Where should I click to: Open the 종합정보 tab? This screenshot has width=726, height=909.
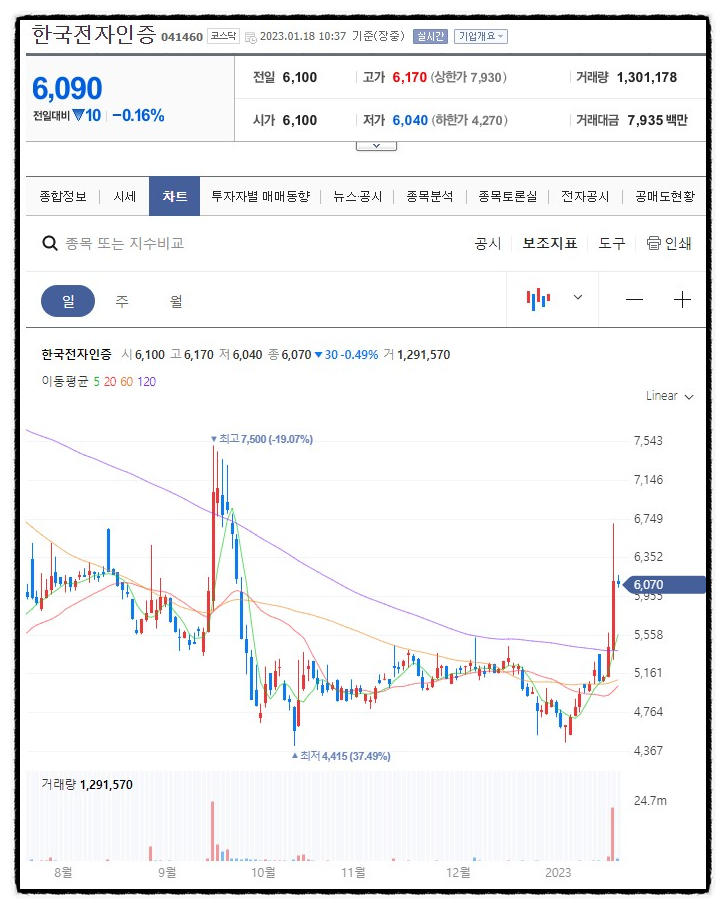coord(63,197)
